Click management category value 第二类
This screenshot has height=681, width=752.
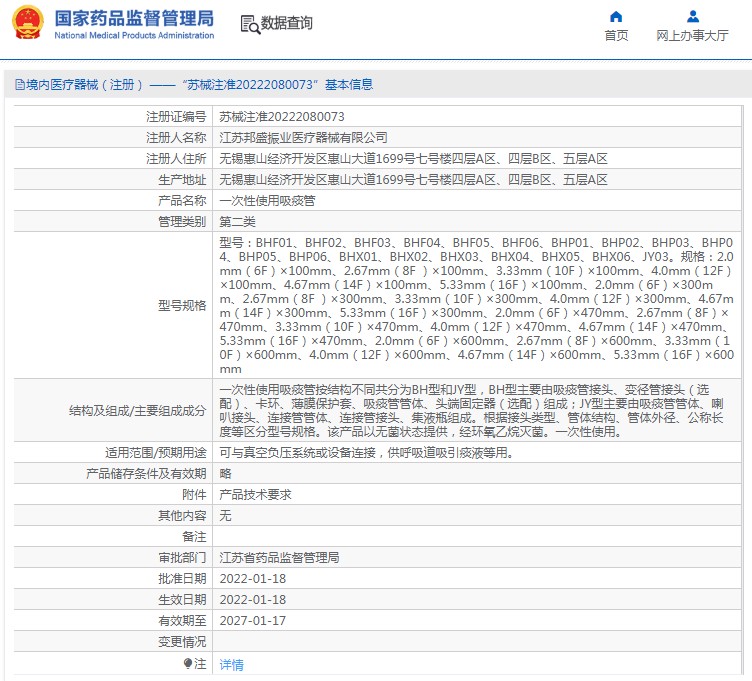click(x=237, y=222)
